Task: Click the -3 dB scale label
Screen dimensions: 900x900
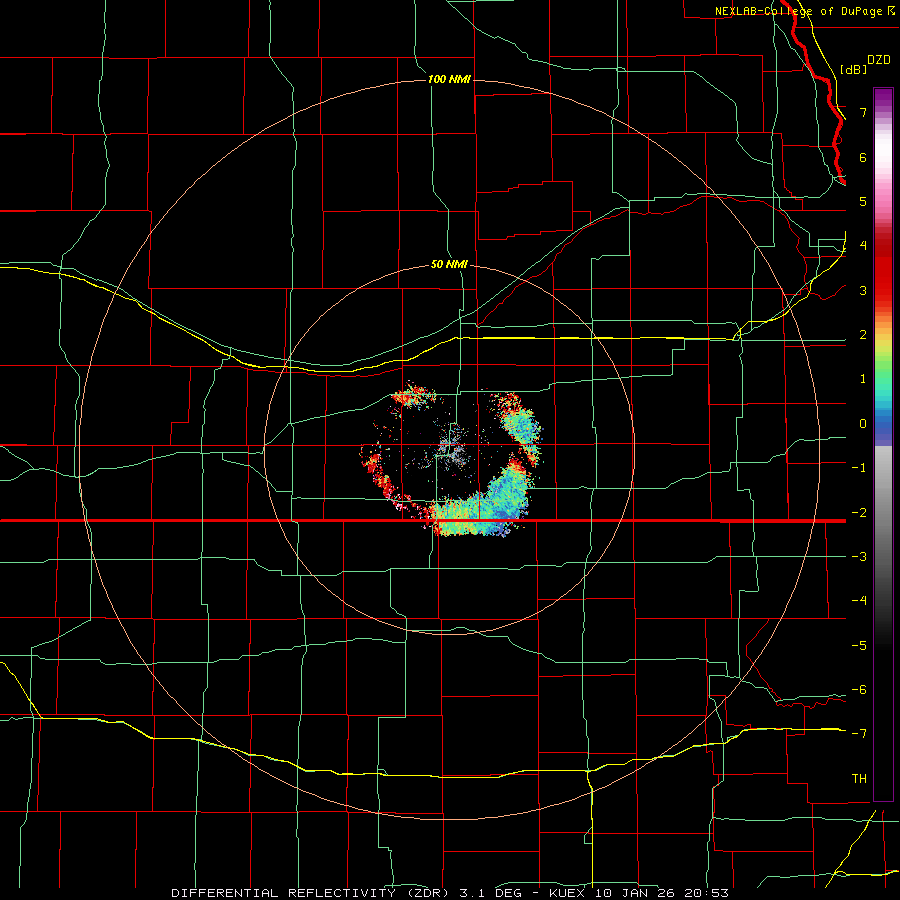Action: pos(859,557)
